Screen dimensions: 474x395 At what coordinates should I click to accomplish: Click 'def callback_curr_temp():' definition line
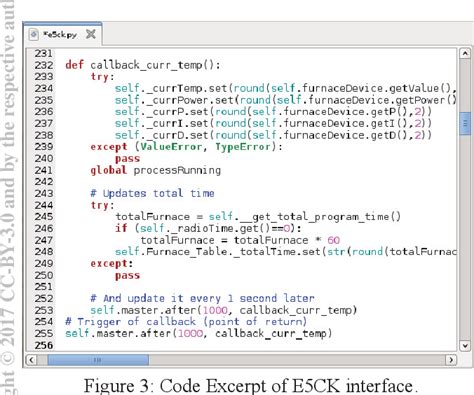(143, 65)
